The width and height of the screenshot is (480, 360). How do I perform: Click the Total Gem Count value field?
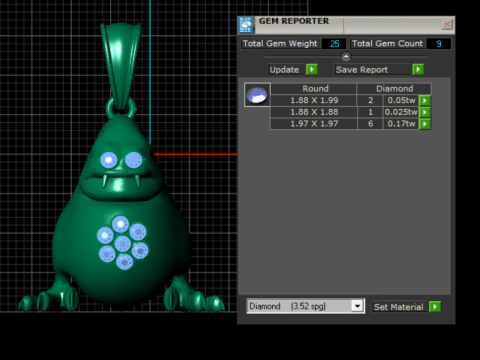tap(439, 44)
